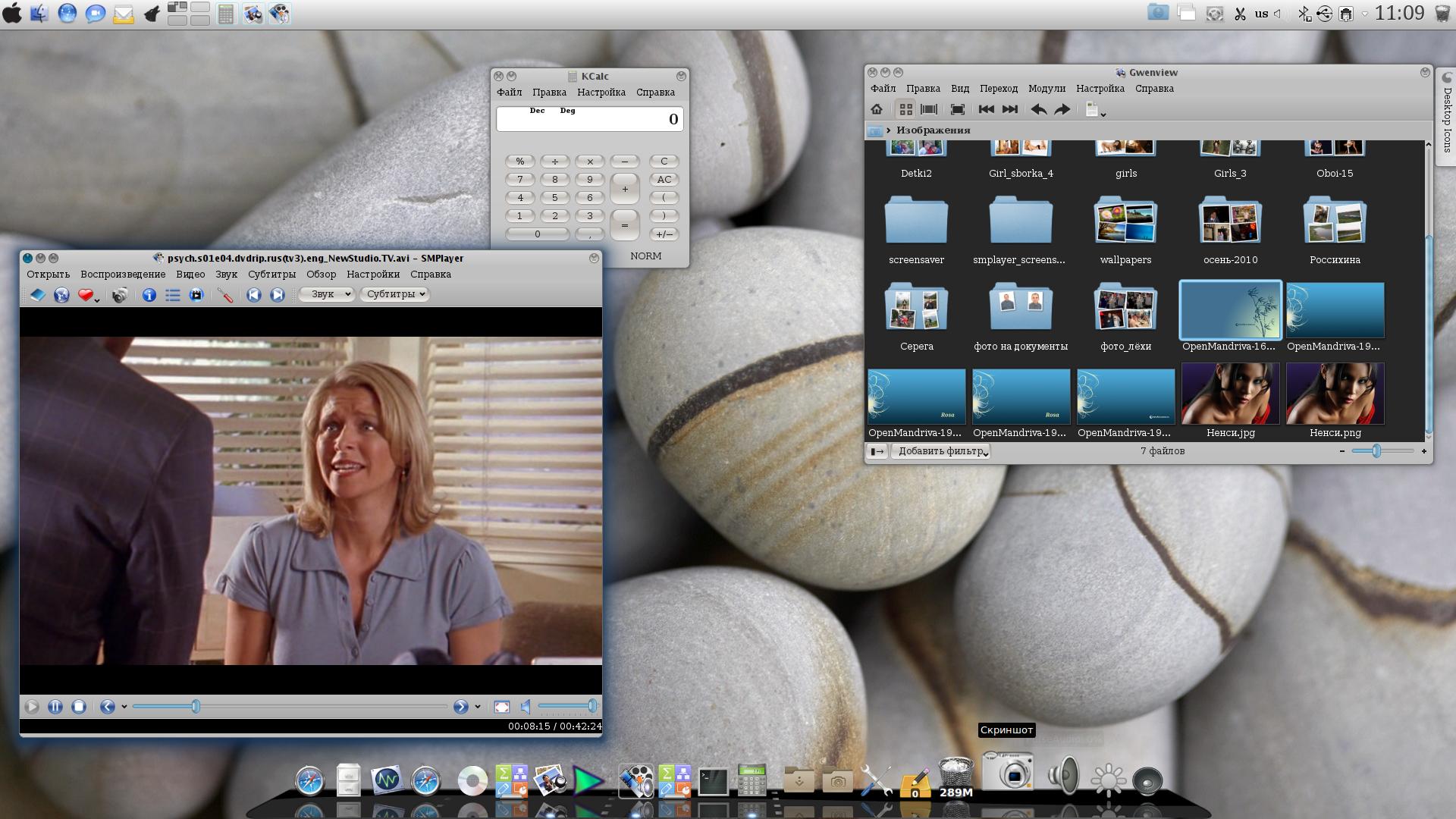Open SMPlayer file info icon
This screenshot has height=819, width=1456.
click(149, 295)
